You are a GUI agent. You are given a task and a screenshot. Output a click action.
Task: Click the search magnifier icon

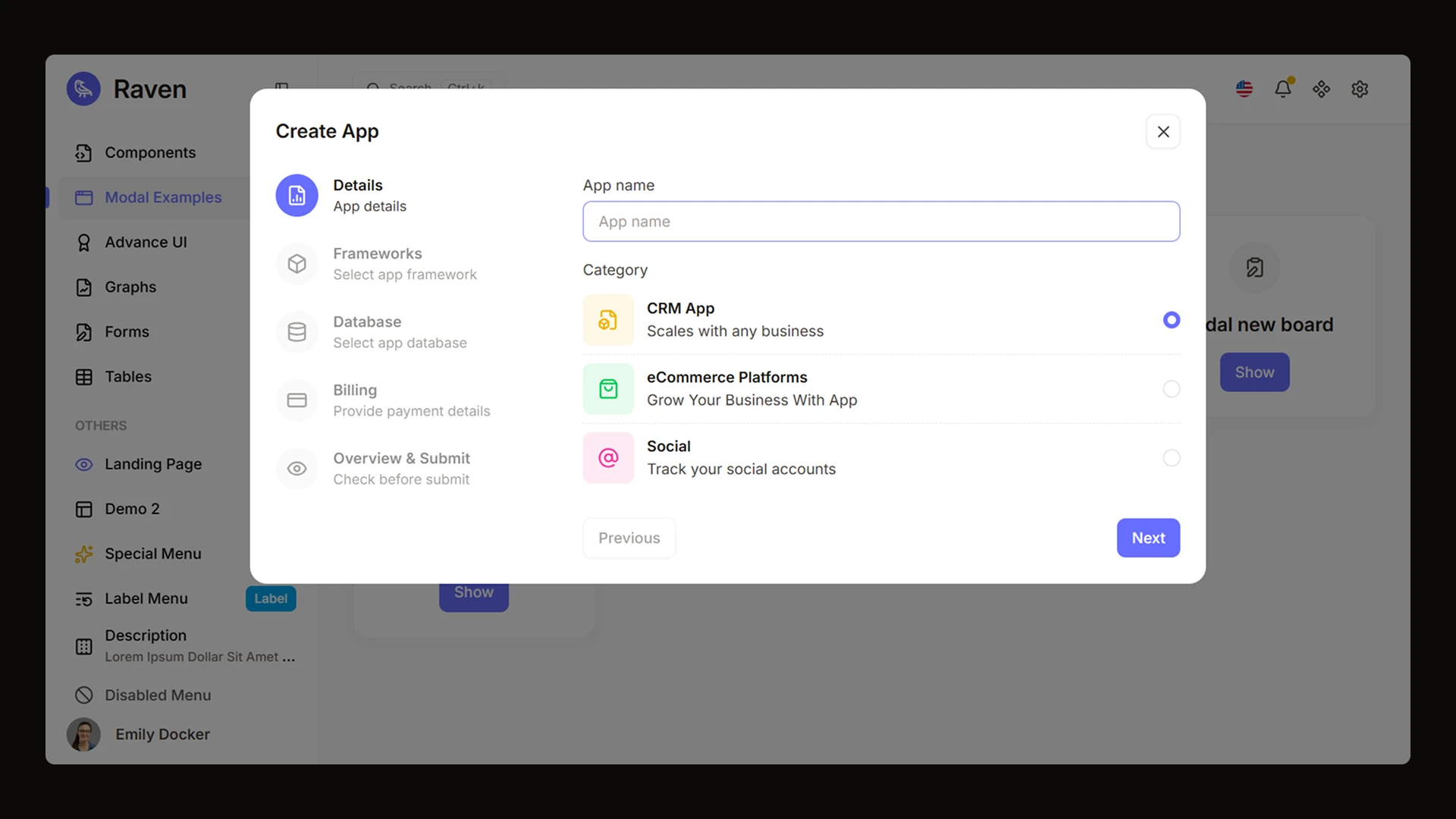tap(373, 87)
